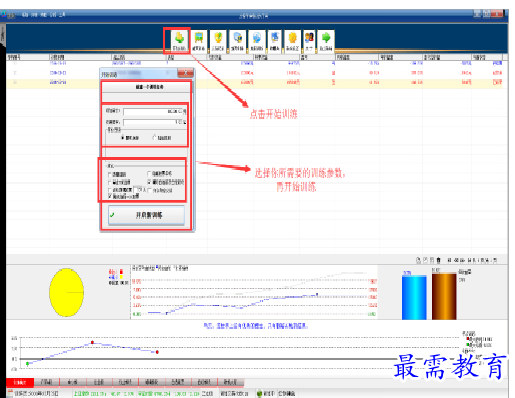Untick the checked checkbox in the left options column
515x398 pixels.
[x=110, y=196]
